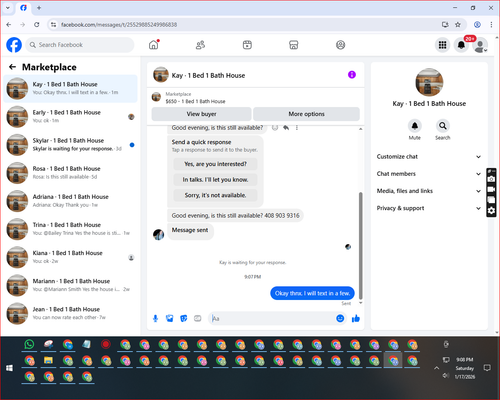This screenshot has height=400, width=500.
Task: Open a new browser tab
Action: click(39, 8)
